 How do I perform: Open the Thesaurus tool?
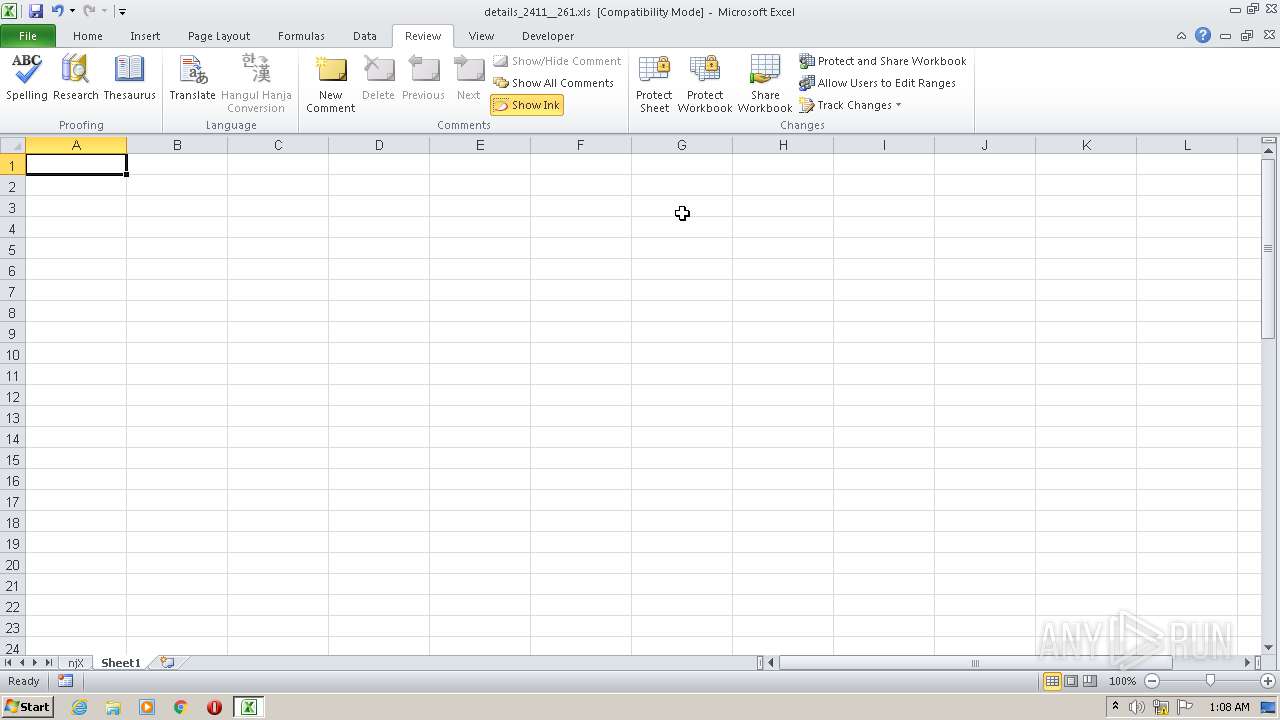pyautogui.click(x=129, y=78)
